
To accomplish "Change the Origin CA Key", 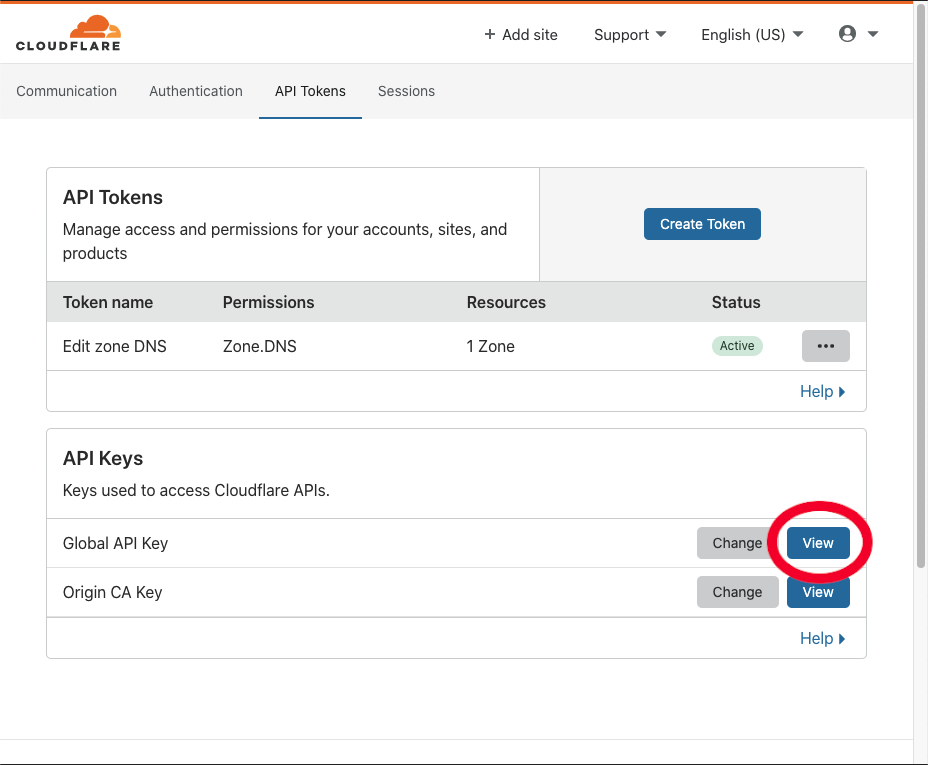I will tap(737, 592).
